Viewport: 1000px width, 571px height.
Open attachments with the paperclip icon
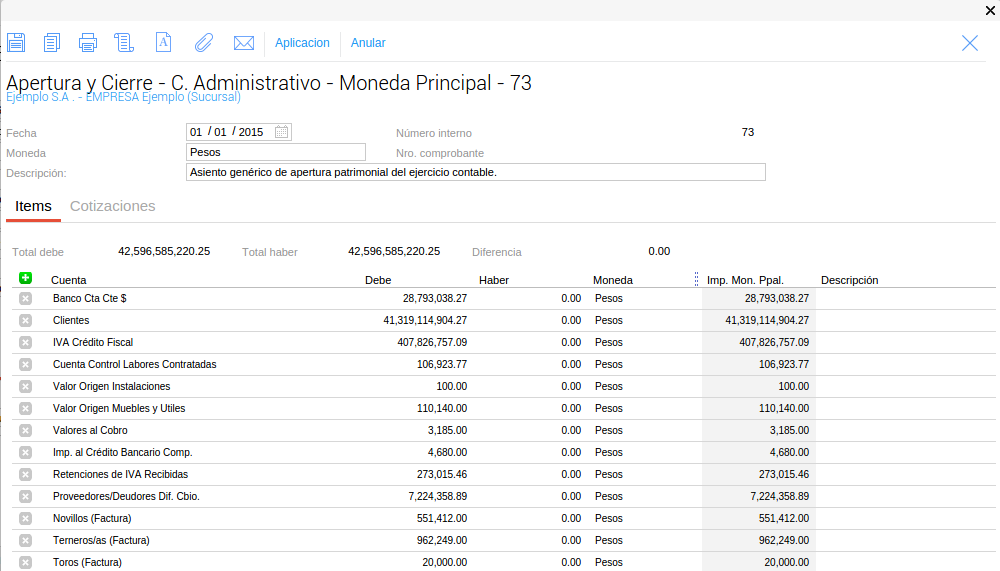coord(204,42)
